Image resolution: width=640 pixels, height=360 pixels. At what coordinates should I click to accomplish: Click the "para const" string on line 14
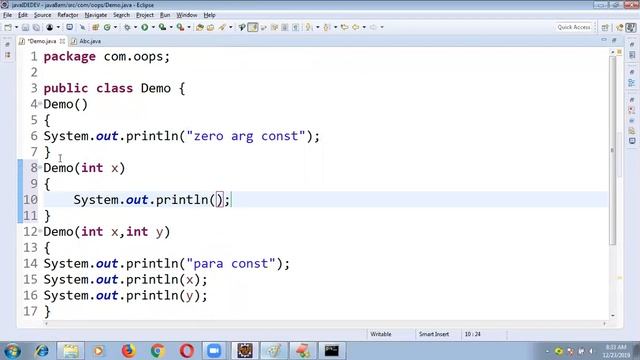pos(231,264)
